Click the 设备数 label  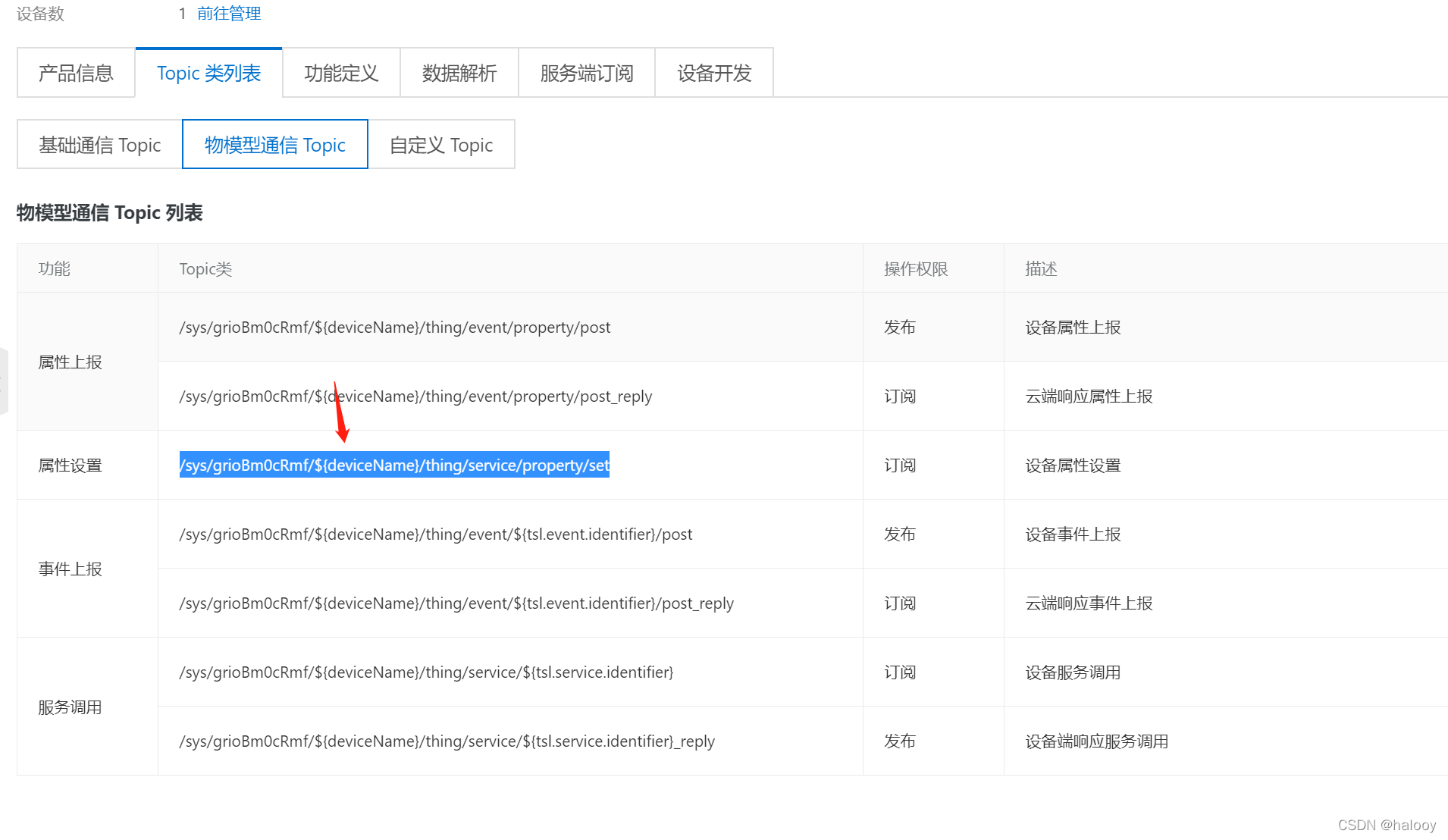40,14
